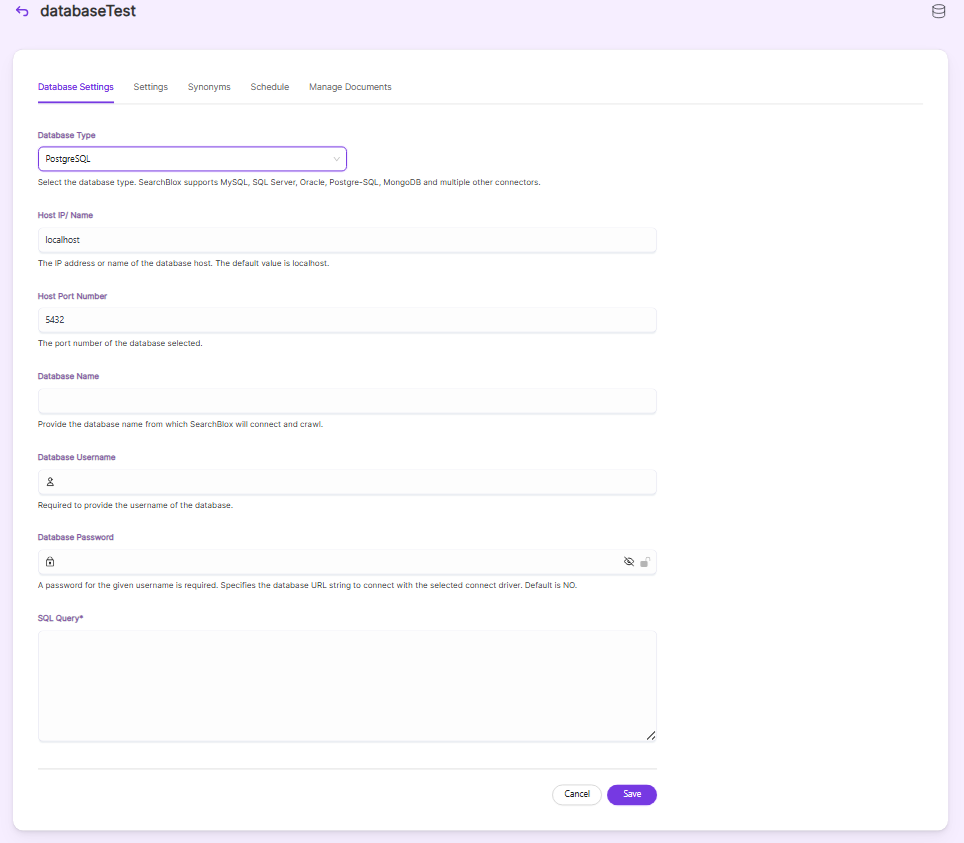Click the unlock padlock icon in password field

click(x=645, y=562)
